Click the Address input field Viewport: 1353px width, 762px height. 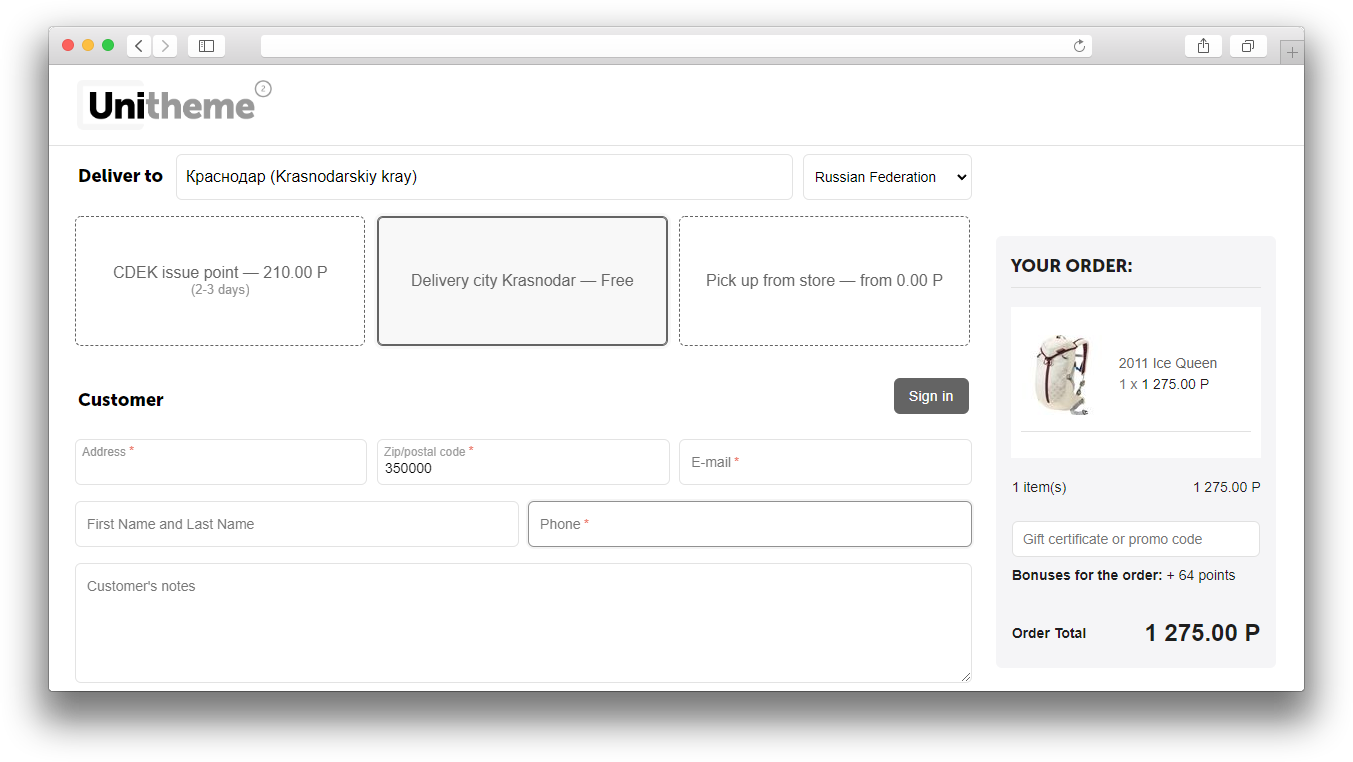coord(221,468)
